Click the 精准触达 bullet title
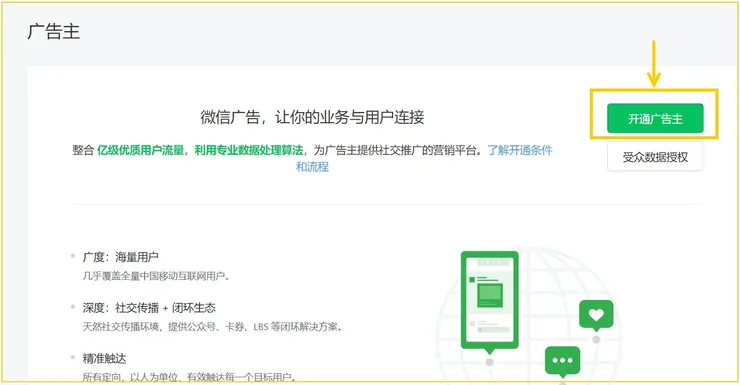The height and width of the screenshot is (385, 740). point(104,359)
